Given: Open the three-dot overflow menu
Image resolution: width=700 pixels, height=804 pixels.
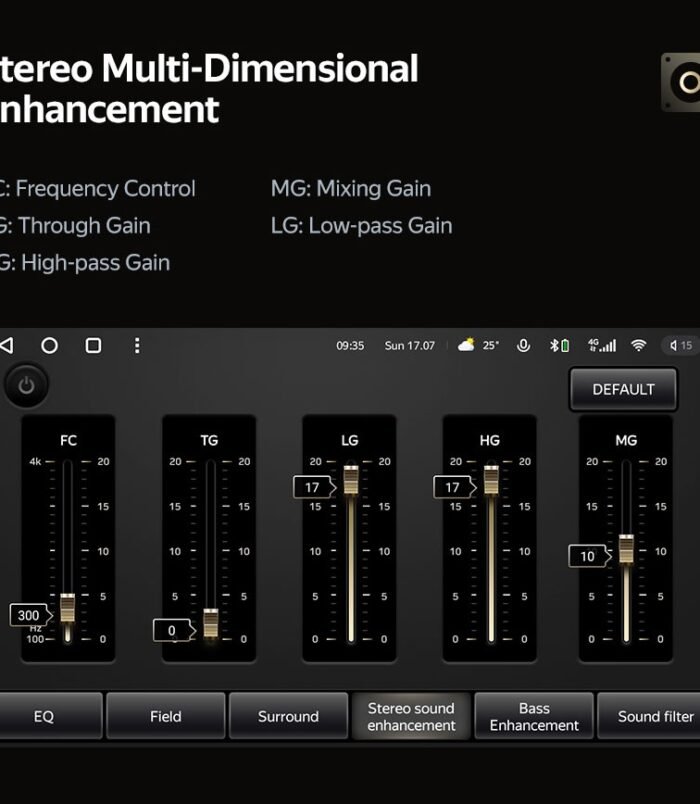Looking at the screenshot, I should coord(137,346).
